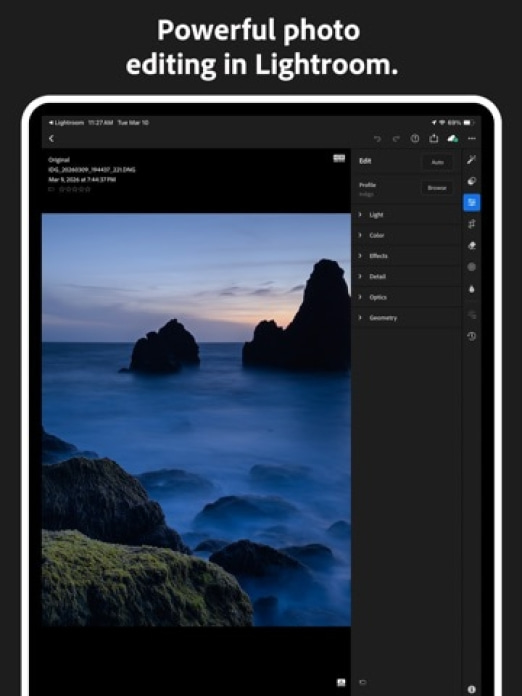The height and width of the screenshot is (696, 522).
Task: Redo the last edit
Action: [396, 139]
